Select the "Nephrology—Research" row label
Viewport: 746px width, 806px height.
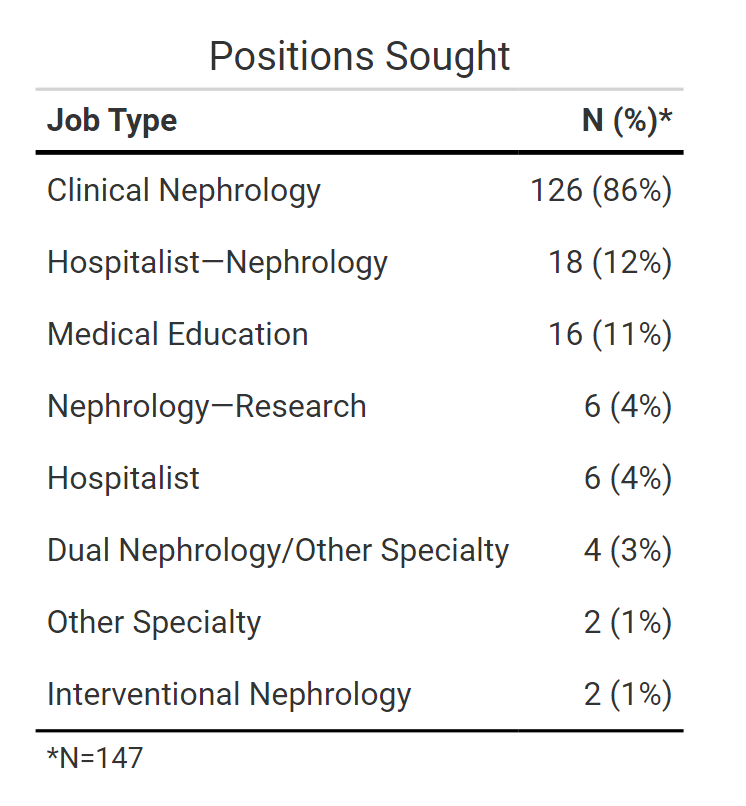[x=207, y=406]
